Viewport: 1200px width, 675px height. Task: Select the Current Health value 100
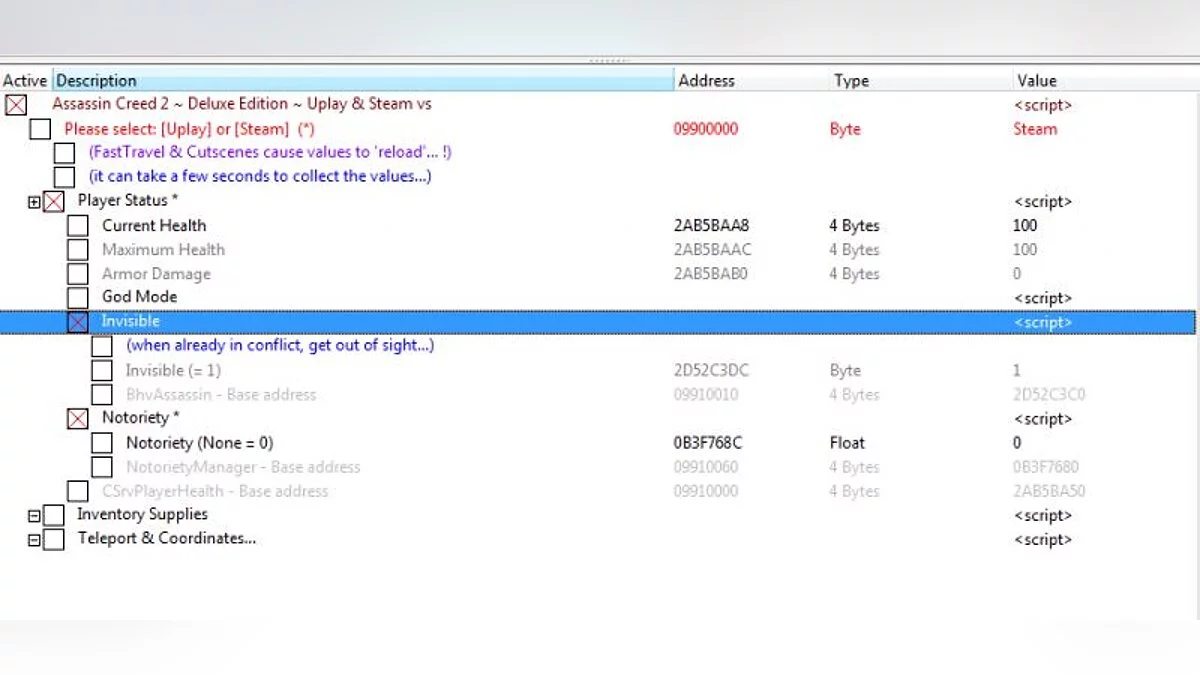[x=1025, y=226]
